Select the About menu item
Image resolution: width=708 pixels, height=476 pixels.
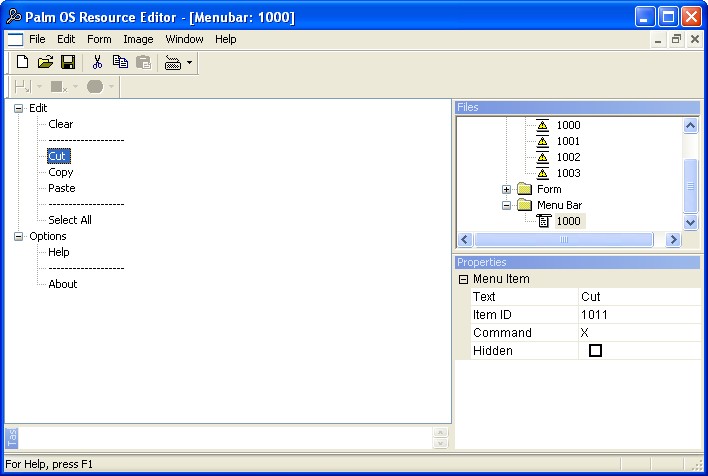pos(63,285)
